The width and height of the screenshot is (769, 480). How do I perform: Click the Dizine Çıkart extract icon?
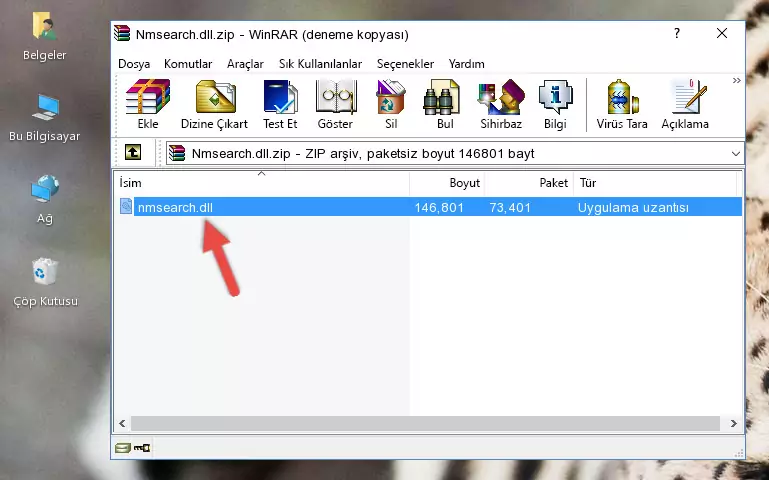215,97
